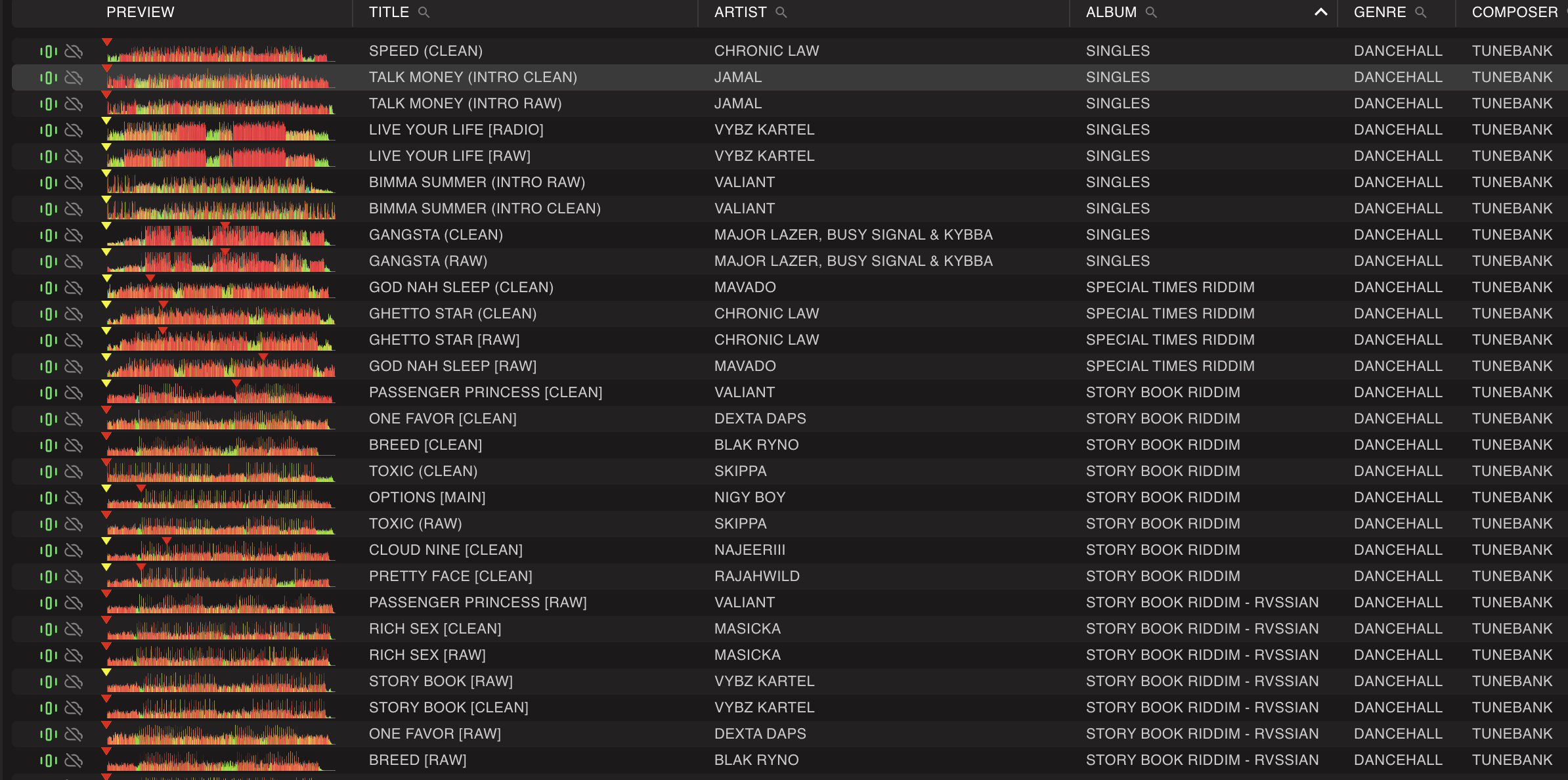Click green analyzed icon on SPEED (CLEAN) row
The image size is (1568, 780).
pos(49,51)
